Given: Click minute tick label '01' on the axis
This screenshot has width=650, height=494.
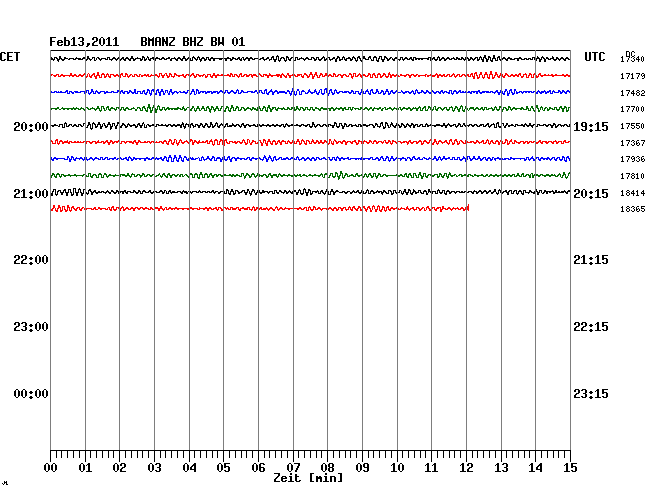Looking at the screenshot, I should pos(85,468).
